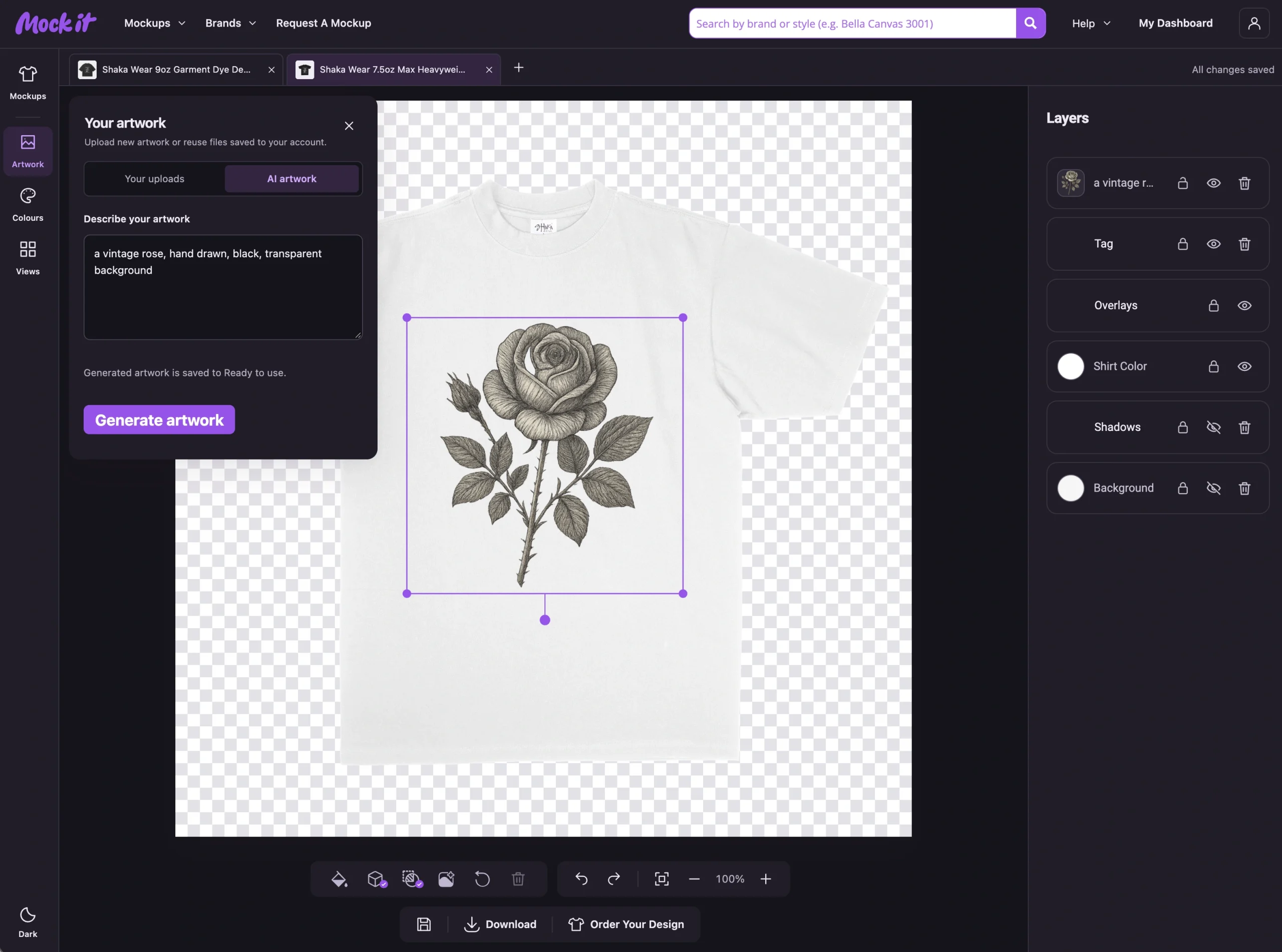Open the Mockups sidebar panel
This screenshot has width=1282, height=952.
28,83
